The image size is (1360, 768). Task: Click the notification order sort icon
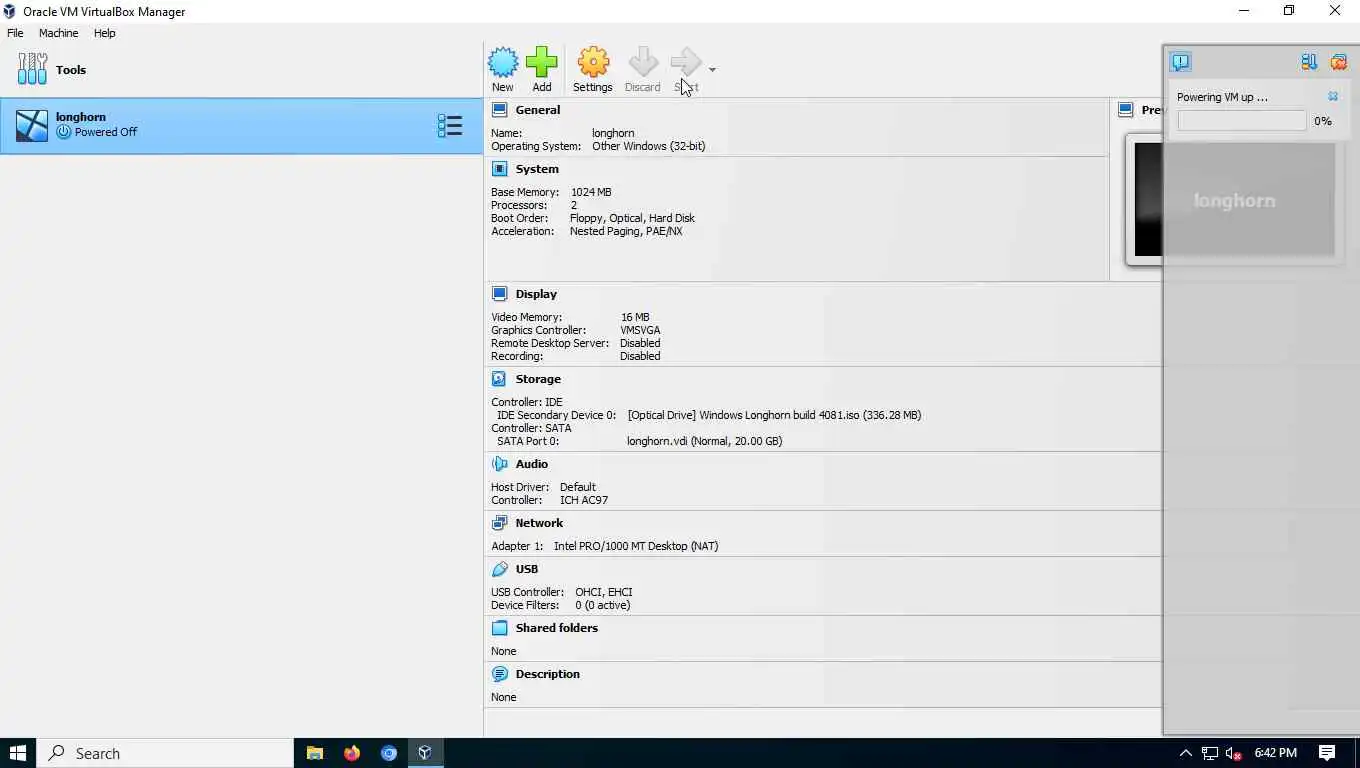pos(1309,62)
